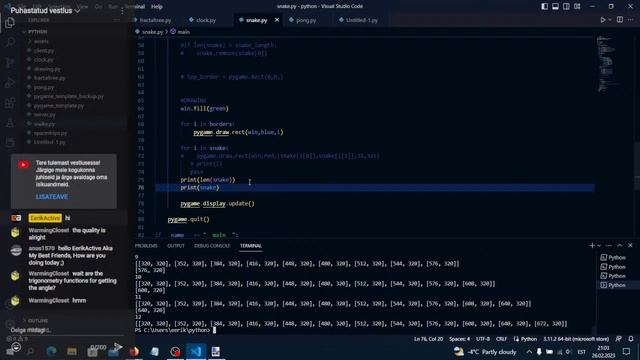This screenshot has height=360, width=640.
Task: Switch to the Untitled-1.py tab
Action: [x=362, y=20]
